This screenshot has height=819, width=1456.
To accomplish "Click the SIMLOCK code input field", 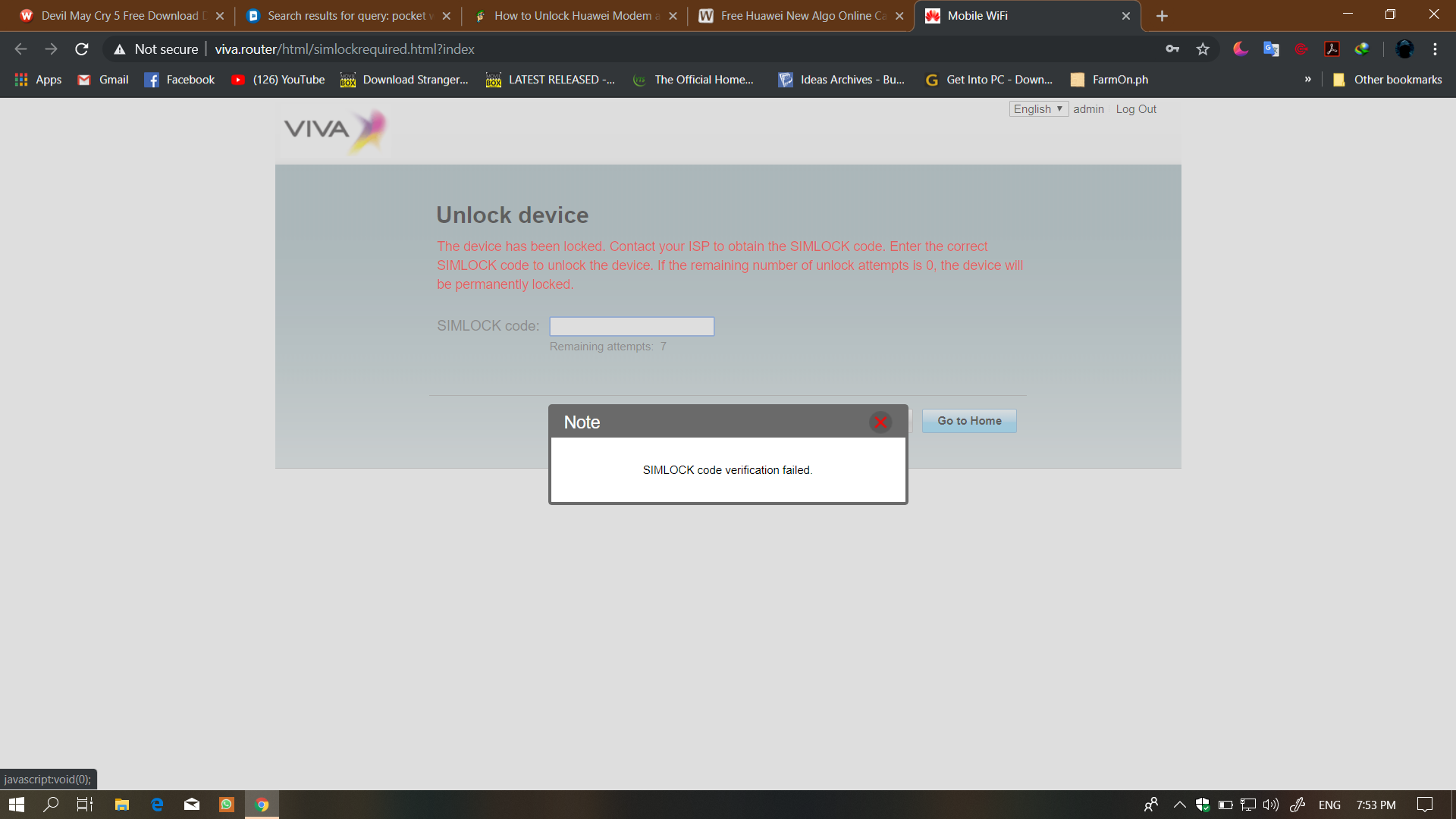I will (631, 326).
